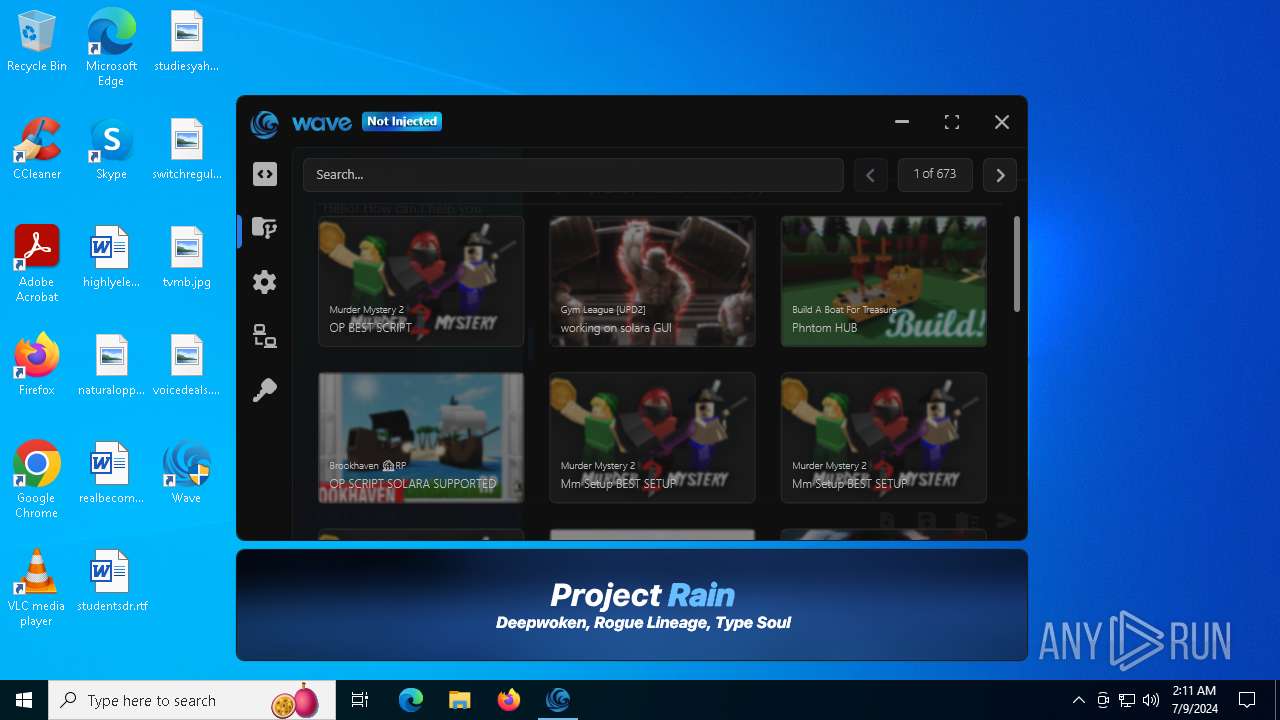Click the Wave logo in title bar

pos(265,123)
